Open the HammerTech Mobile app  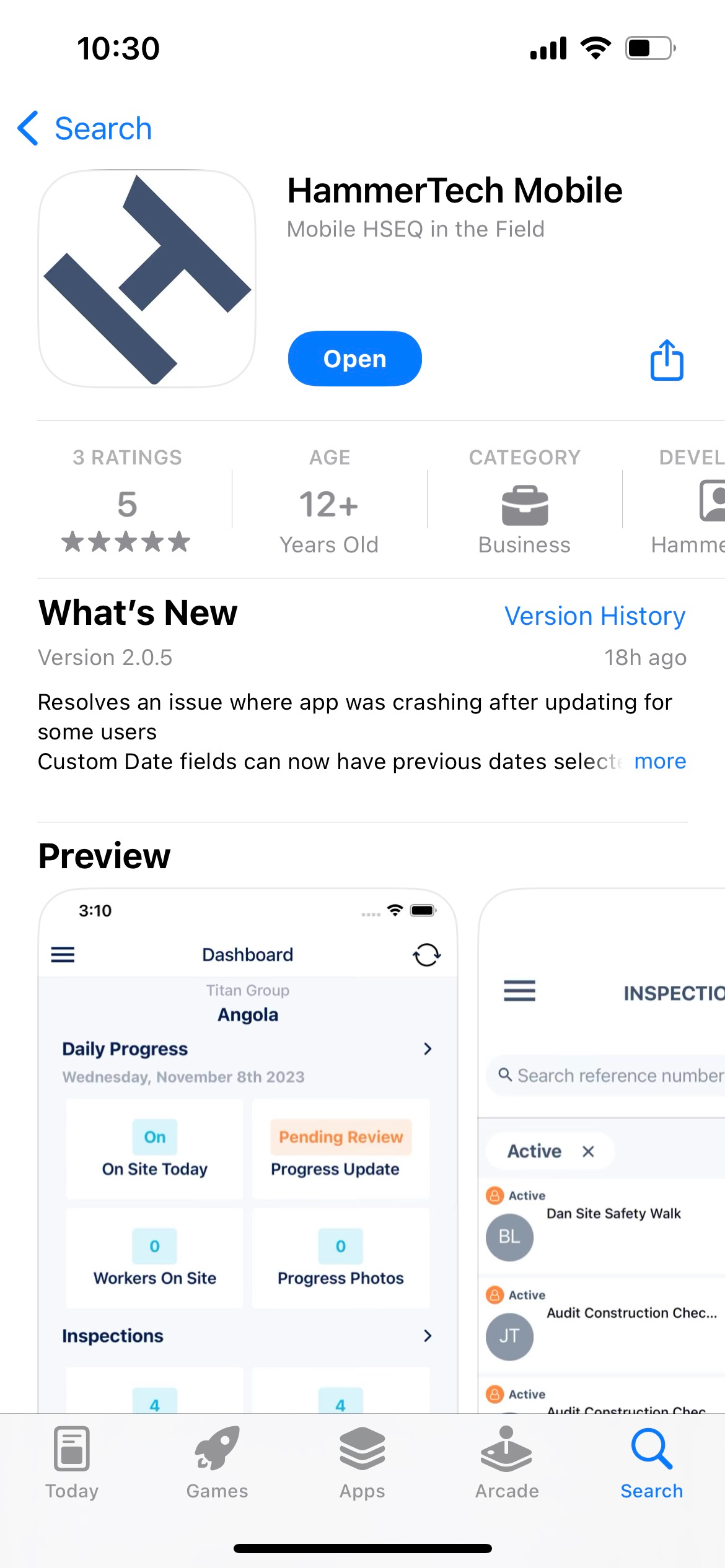(354, 359)
